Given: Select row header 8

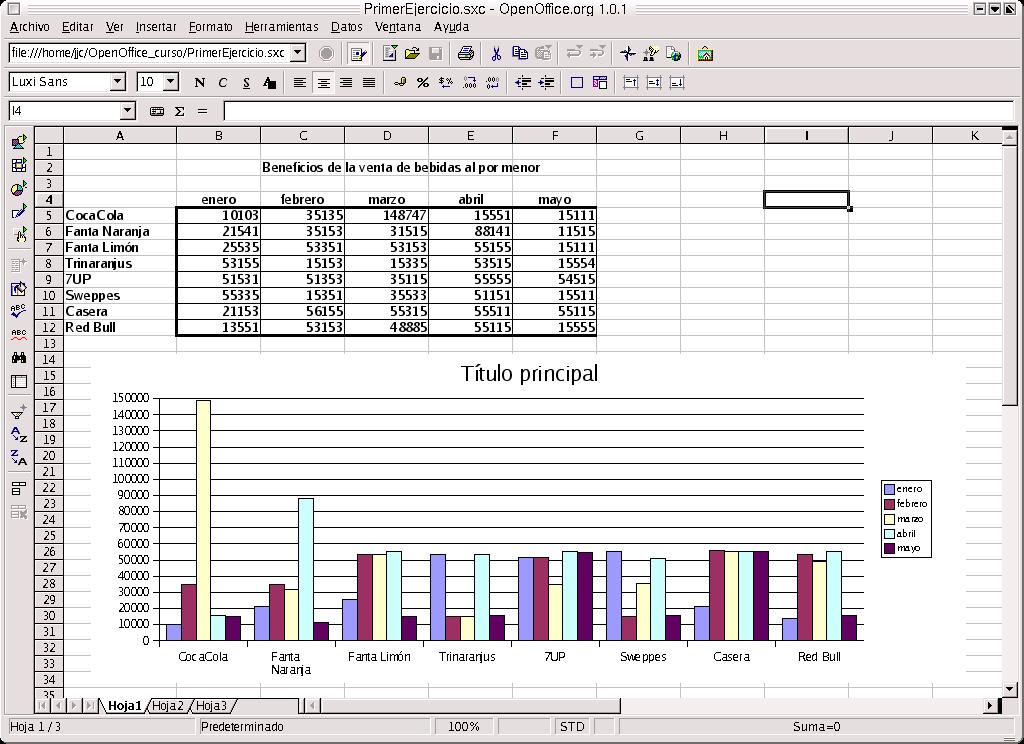Looking at the screenshot, I should click(x=49, y=263).
